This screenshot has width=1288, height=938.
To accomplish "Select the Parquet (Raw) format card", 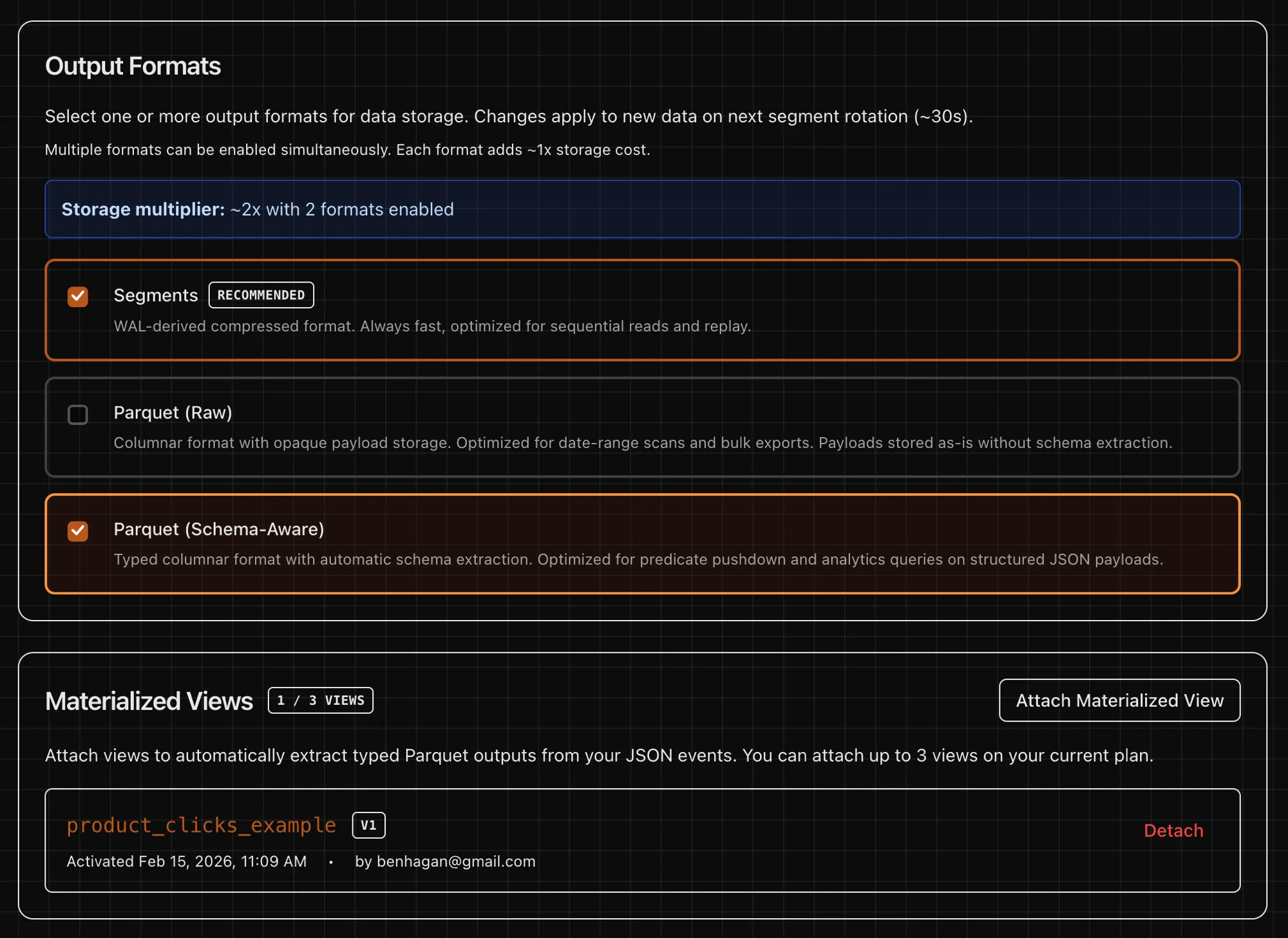I will click(x=643, y=427).
